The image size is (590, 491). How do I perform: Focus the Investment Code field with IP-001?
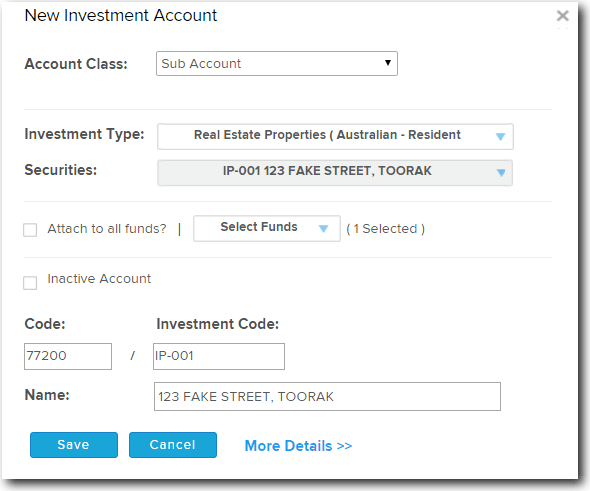pyautogui.click(x=219, y=356)
